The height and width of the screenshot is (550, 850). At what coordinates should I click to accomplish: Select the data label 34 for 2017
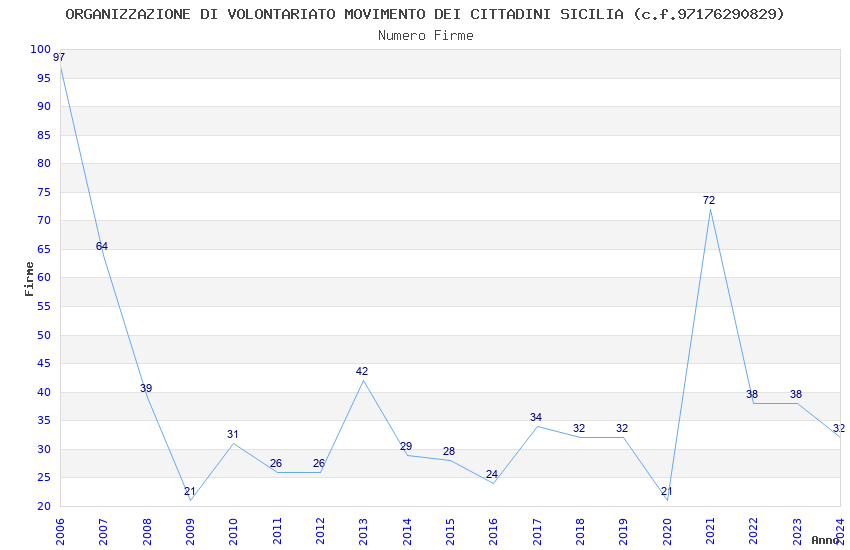click(x=536, y=417)
